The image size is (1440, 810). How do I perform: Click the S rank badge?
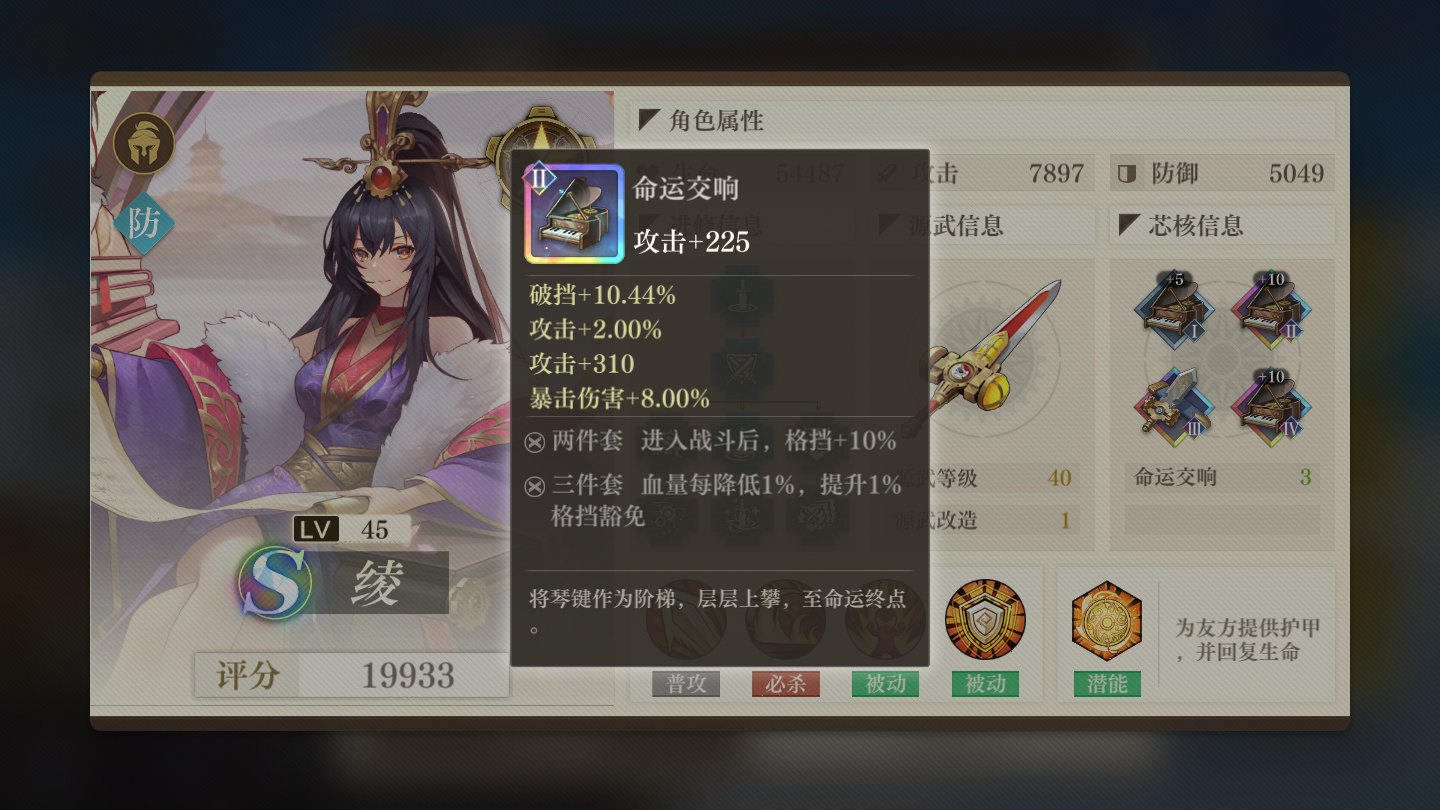[274, 582]
